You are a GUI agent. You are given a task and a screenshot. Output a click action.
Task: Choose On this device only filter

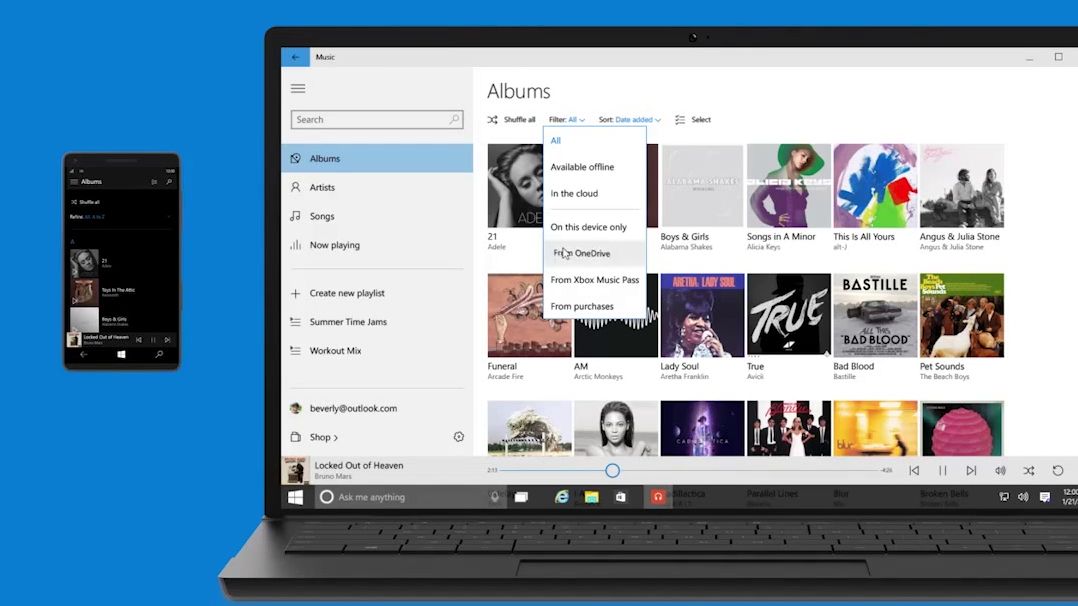click(595, 227)
